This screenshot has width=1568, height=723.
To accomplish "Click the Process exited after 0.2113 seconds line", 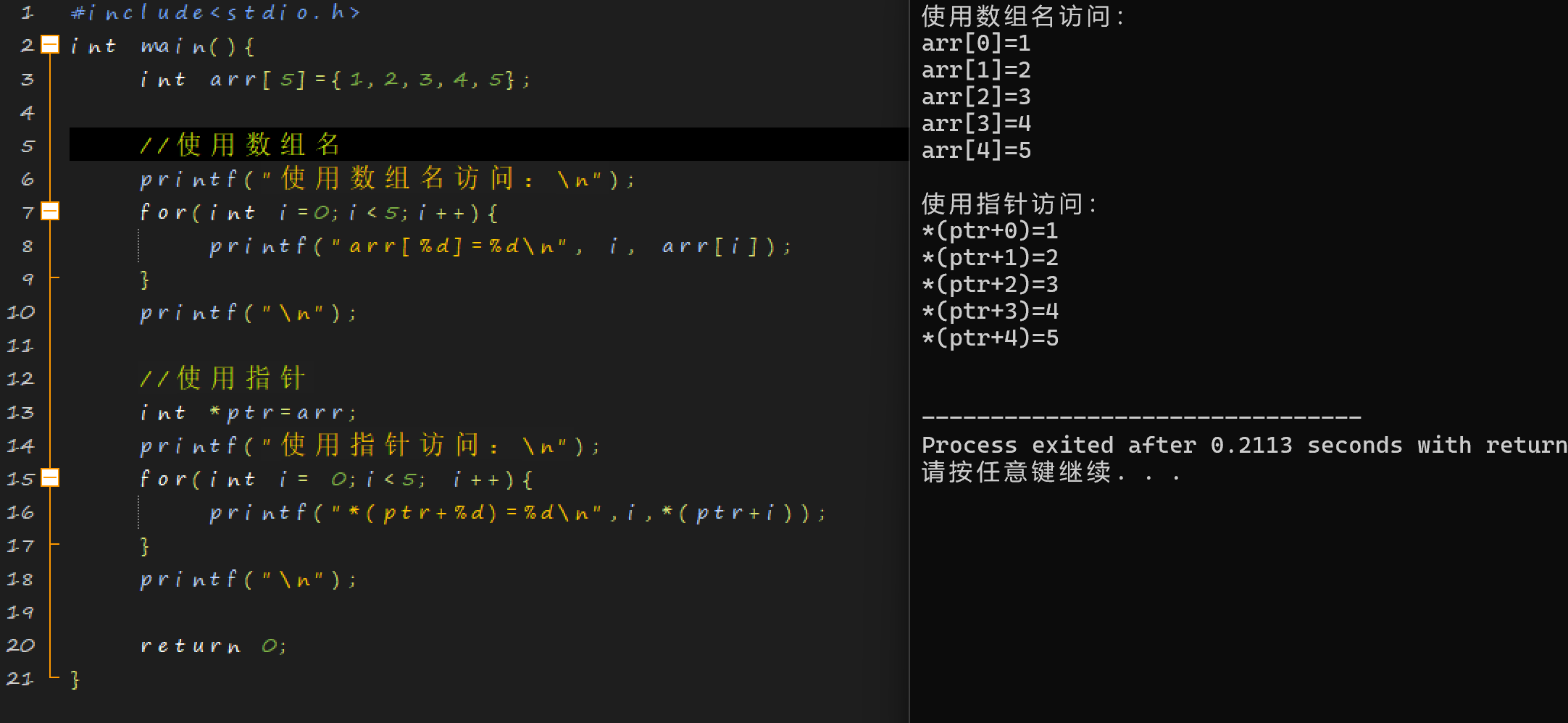I will click(x=1245, y=445).
